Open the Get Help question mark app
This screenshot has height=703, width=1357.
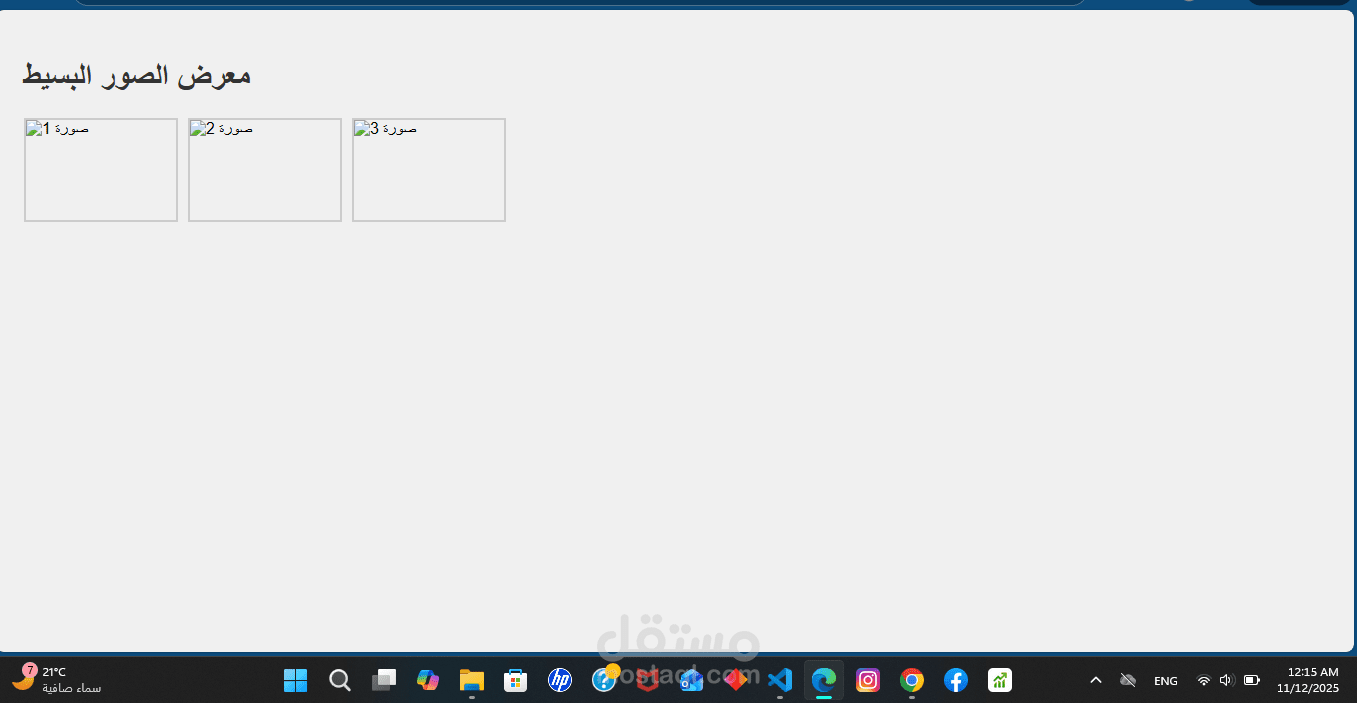[x=604, y=680]
